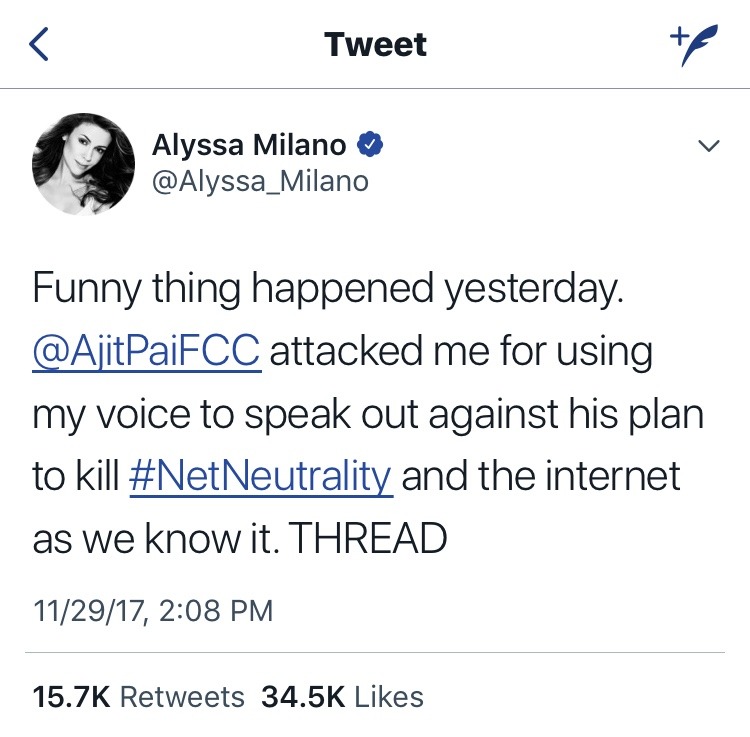Open the @AjitPaiFCC mention
The width and height of the screenshot is (750, 737).
tap(147, 353)
